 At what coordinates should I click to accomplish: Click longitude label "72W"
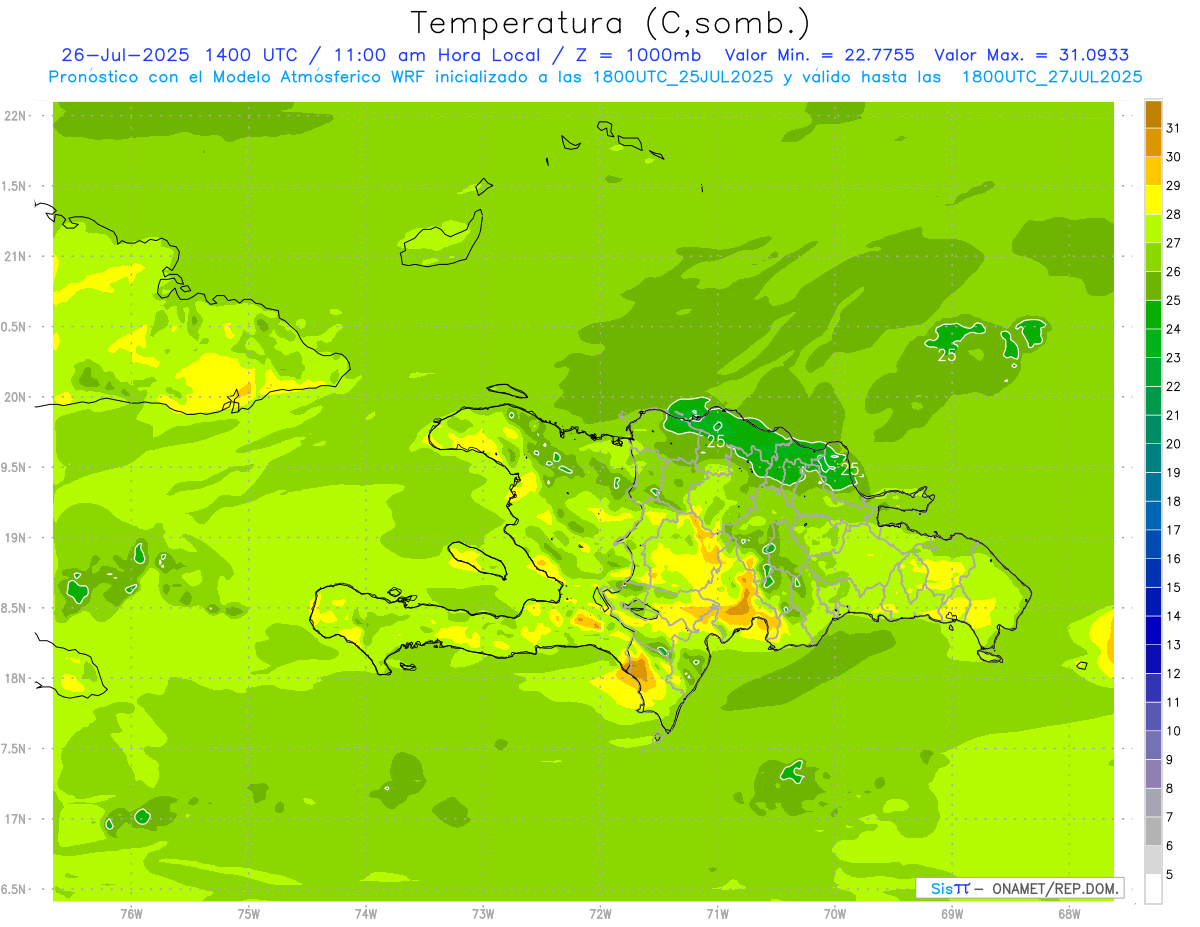click(601, 914)
